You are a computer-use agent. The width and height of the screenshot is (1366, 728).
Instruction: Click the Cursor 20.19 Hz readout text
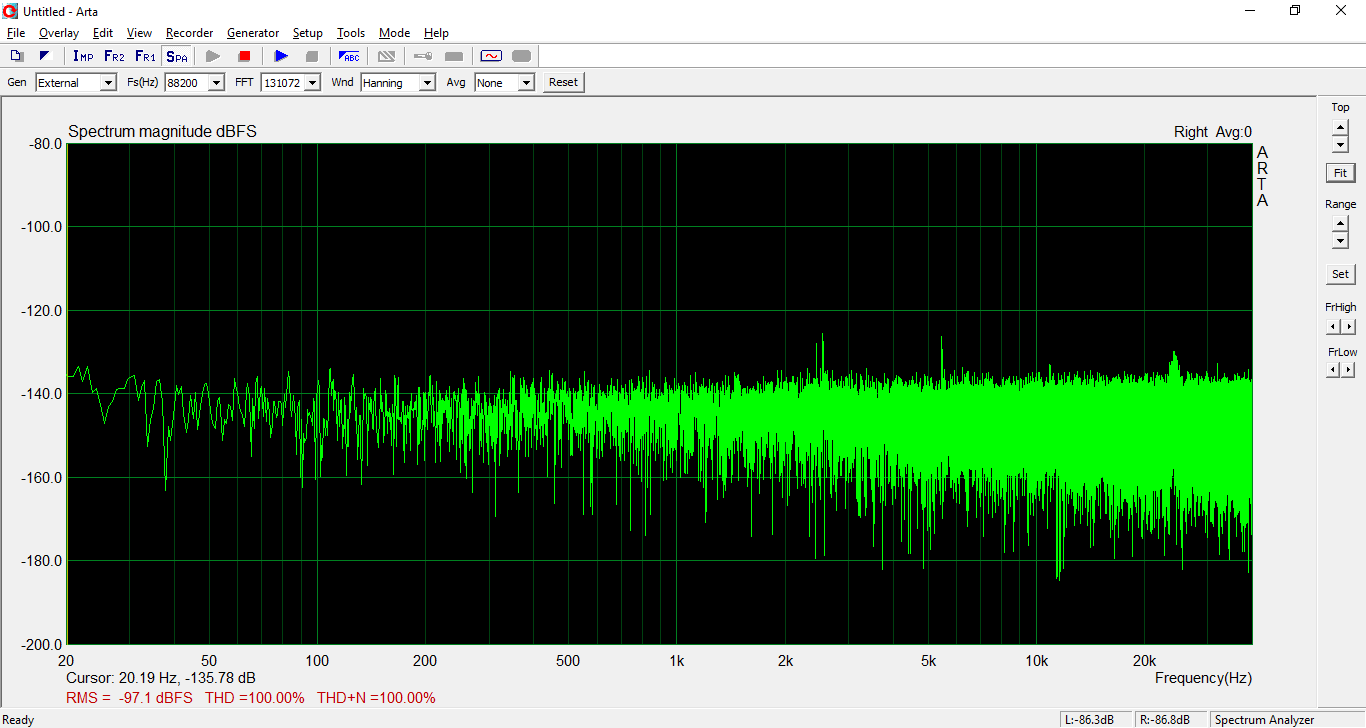pos(160,678)
